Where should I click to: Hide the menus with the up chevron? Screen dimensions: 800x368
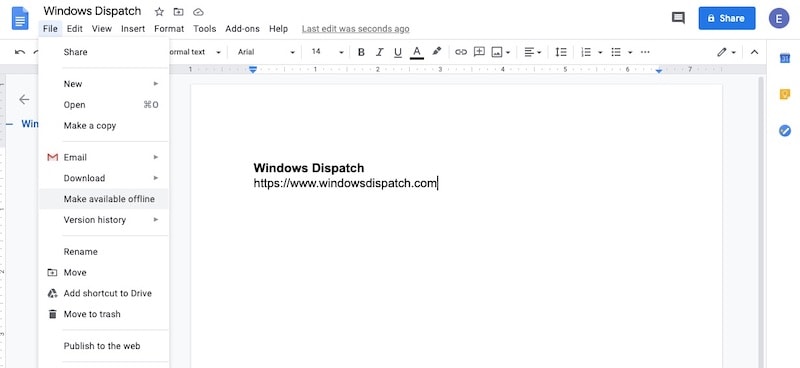pyautogui.click(x=755, y=52)
